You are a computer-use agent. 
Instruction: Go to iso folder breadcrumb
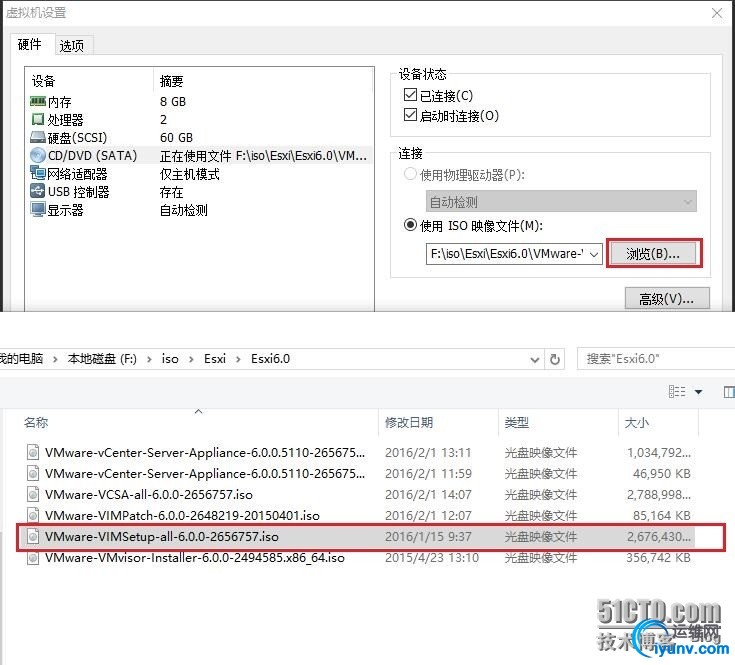tap(170, 359)
